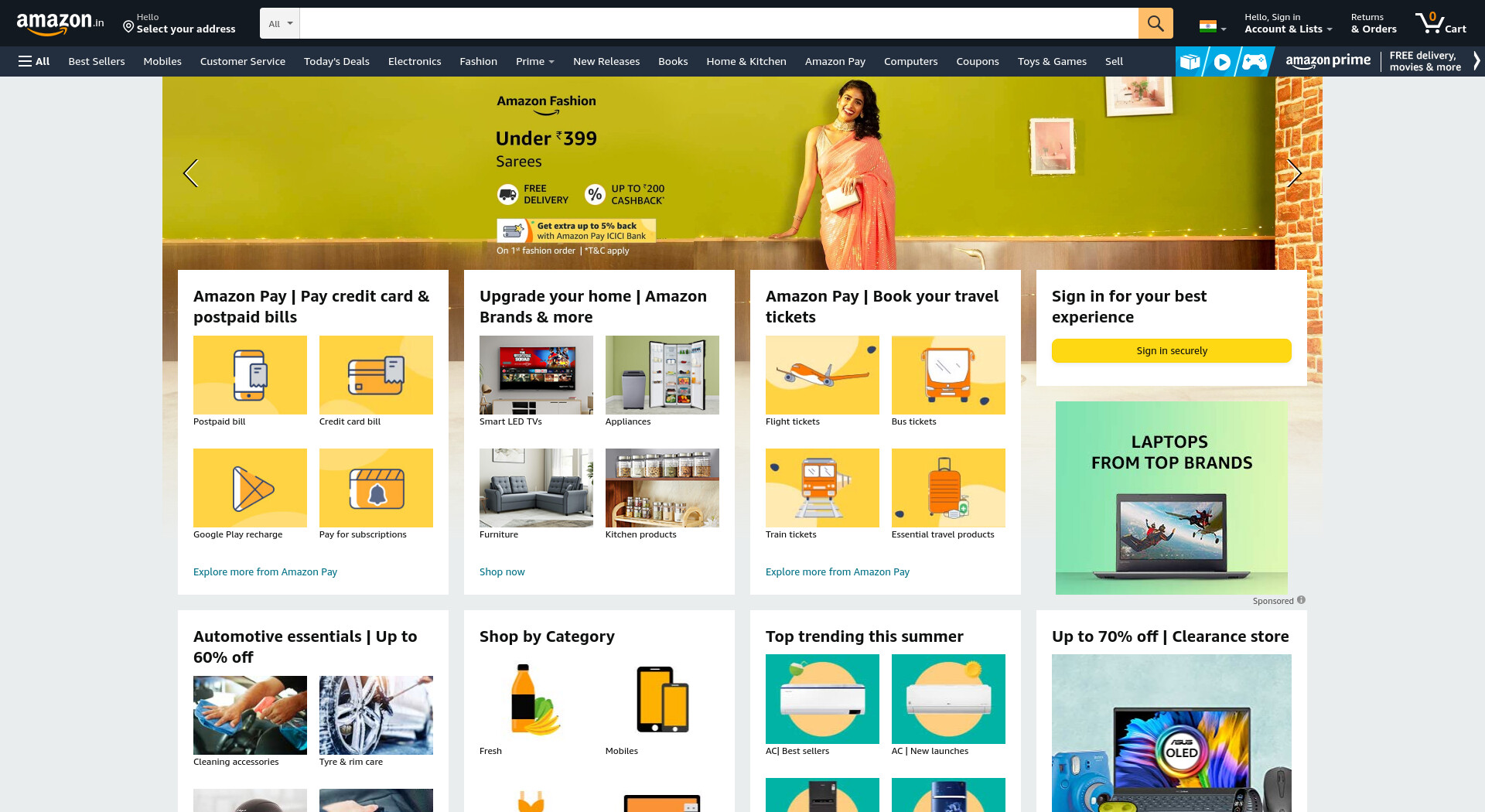
Task: Click into the search text field
Action: (719, 23)
